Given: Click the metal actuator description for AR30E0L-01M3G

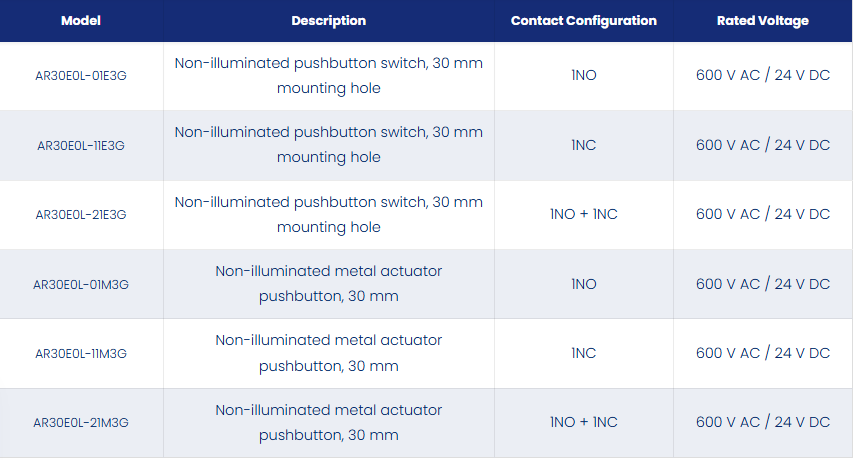Looking at the screenshot, I should point(328,284).
